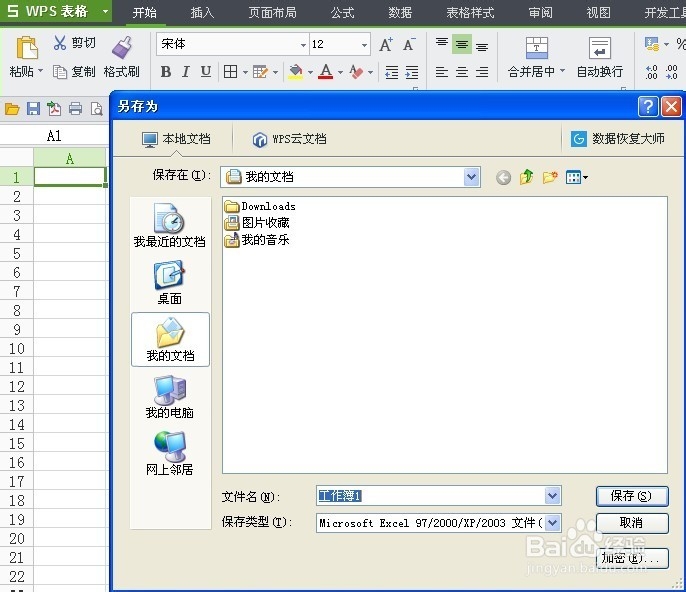Click the save disk quick-access icon

(x=33, y=108)
